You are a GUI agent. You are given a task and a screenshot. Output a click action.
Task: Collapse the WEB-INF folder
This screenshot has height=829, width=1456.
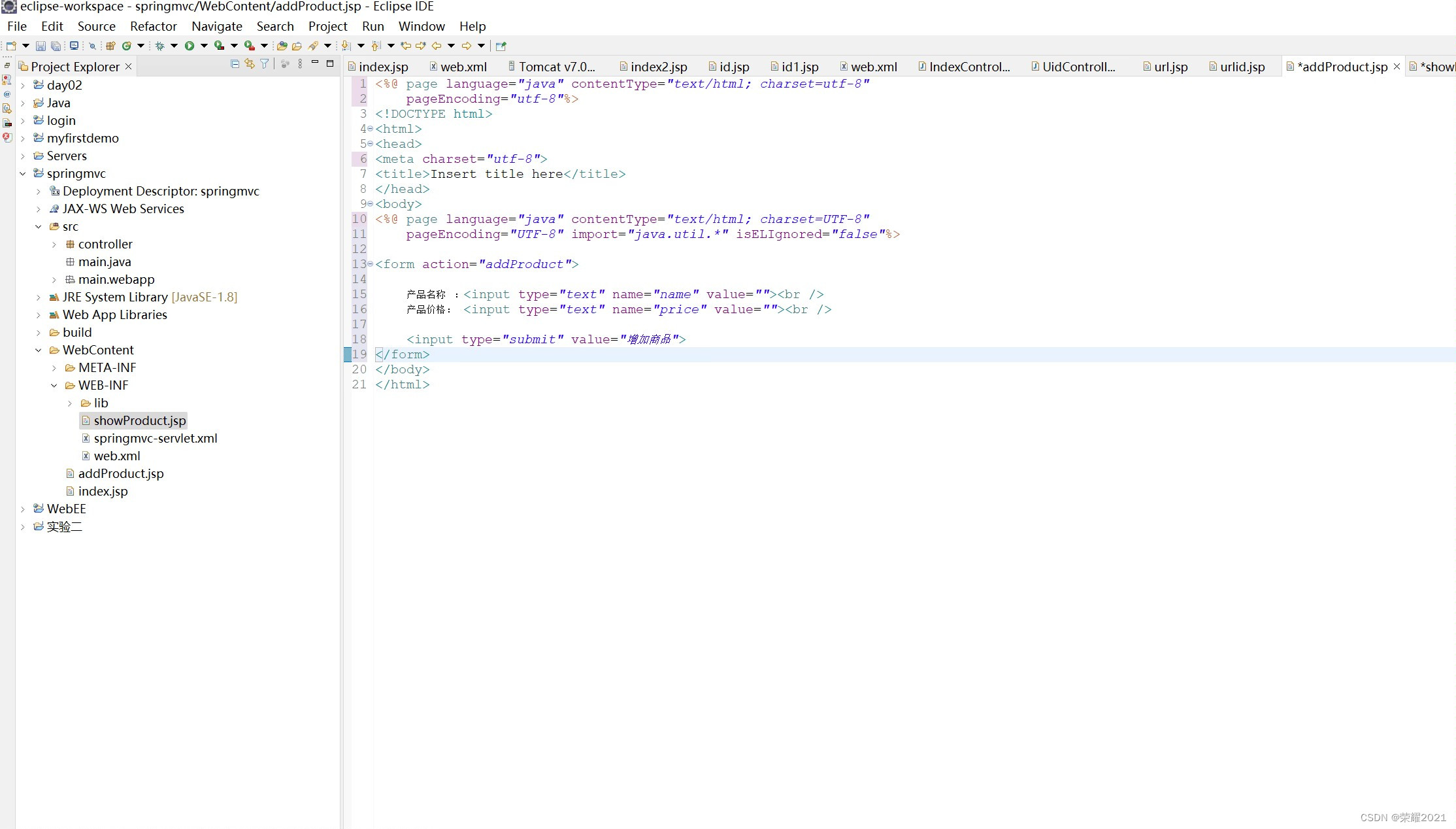54,386
